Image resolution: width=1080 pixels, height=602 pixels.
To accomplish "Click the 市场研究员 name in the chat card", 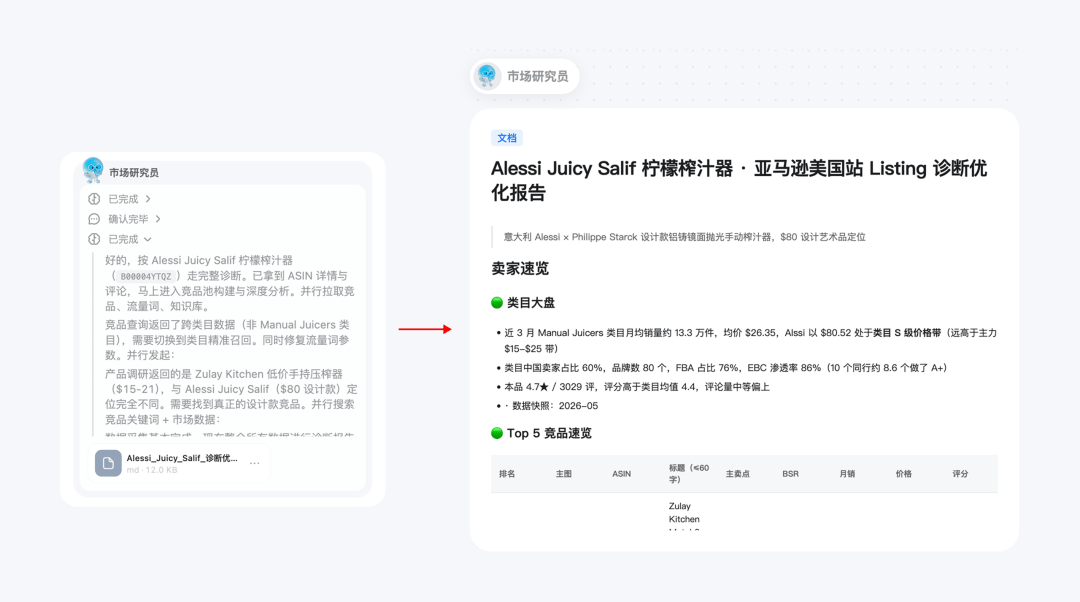I will (x=134, y=172).
